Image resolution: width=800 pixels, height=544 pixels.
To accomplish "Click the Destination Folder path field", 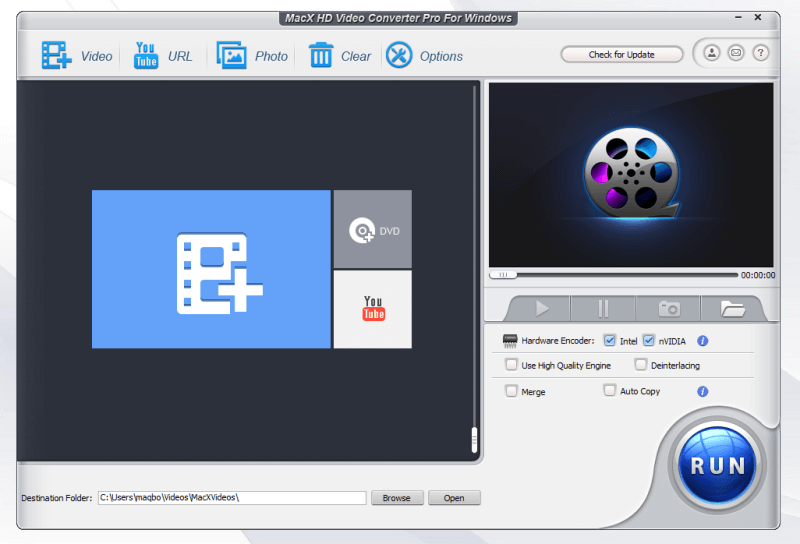I will [x=232, y=498].
